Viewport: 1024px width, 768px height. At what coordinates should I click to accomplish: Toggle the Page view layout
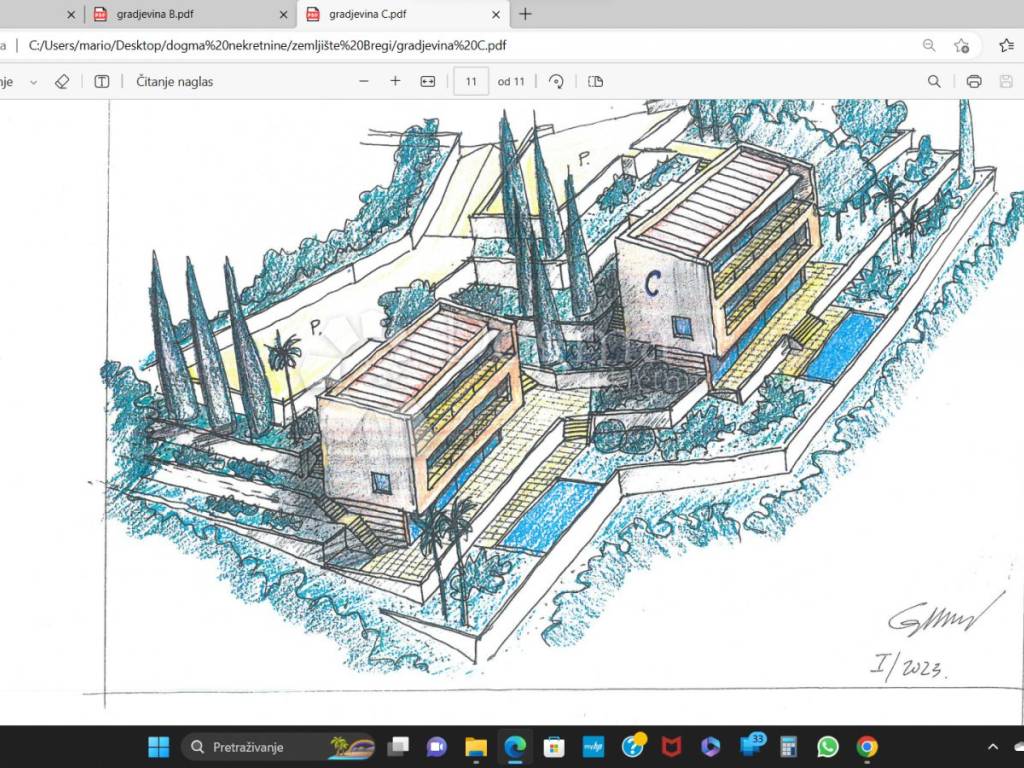[596, 82]
